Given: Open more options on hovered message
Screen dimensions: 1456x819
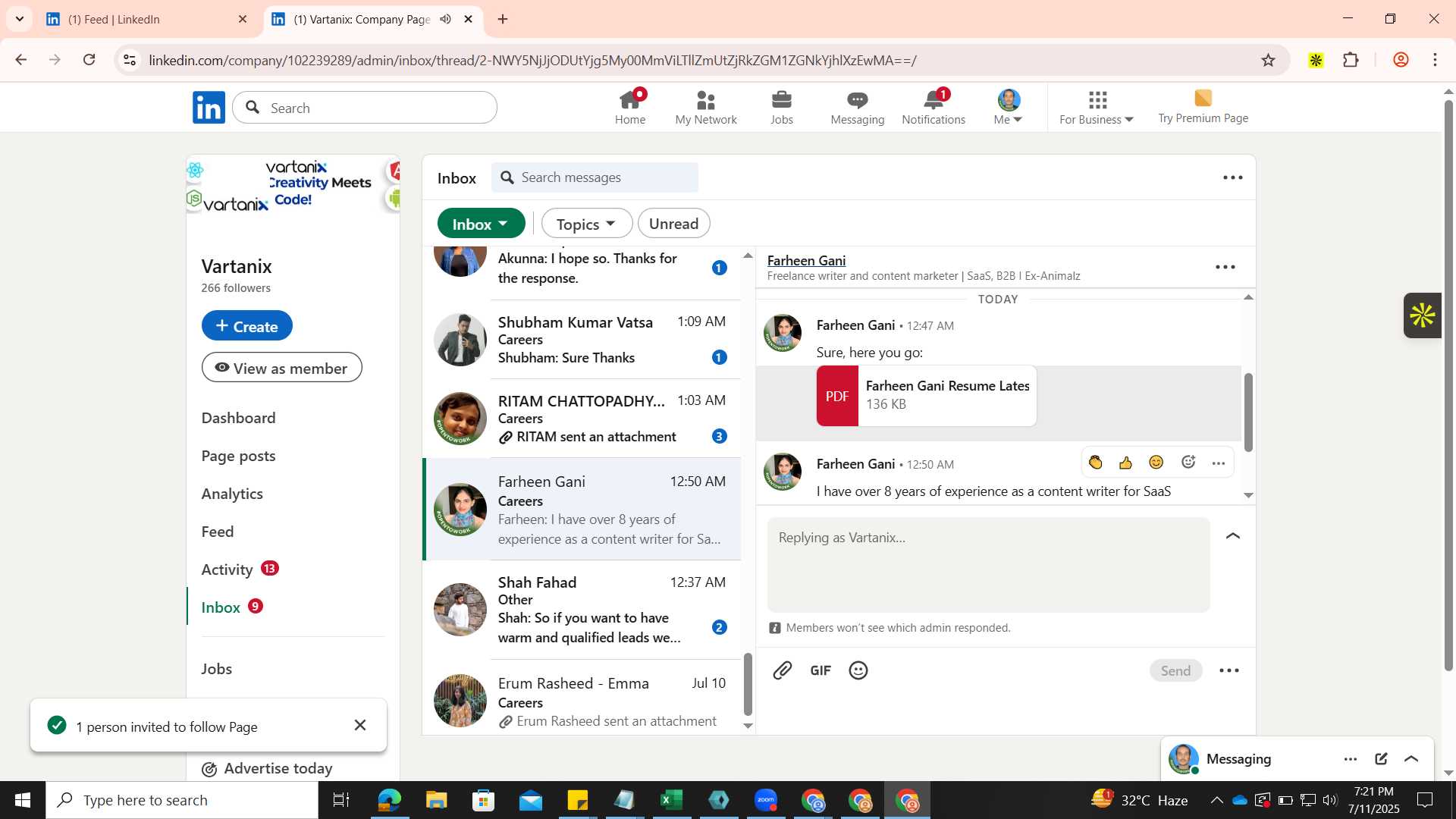Looking at the screenshot, I should click(x=1219, y=463).
